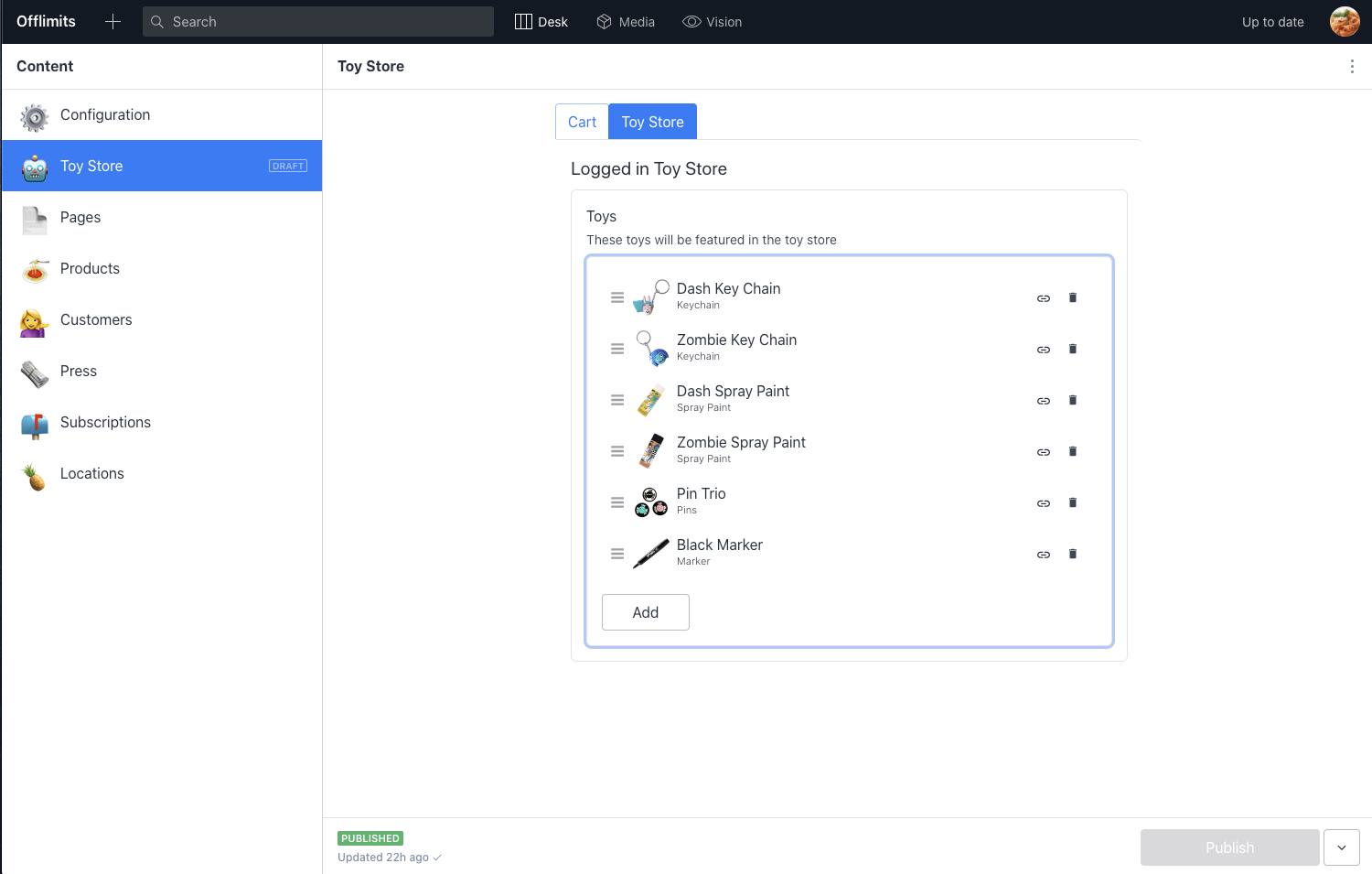Click the plus icon to create new document
1372x874 pixels.
coord(113,22)
